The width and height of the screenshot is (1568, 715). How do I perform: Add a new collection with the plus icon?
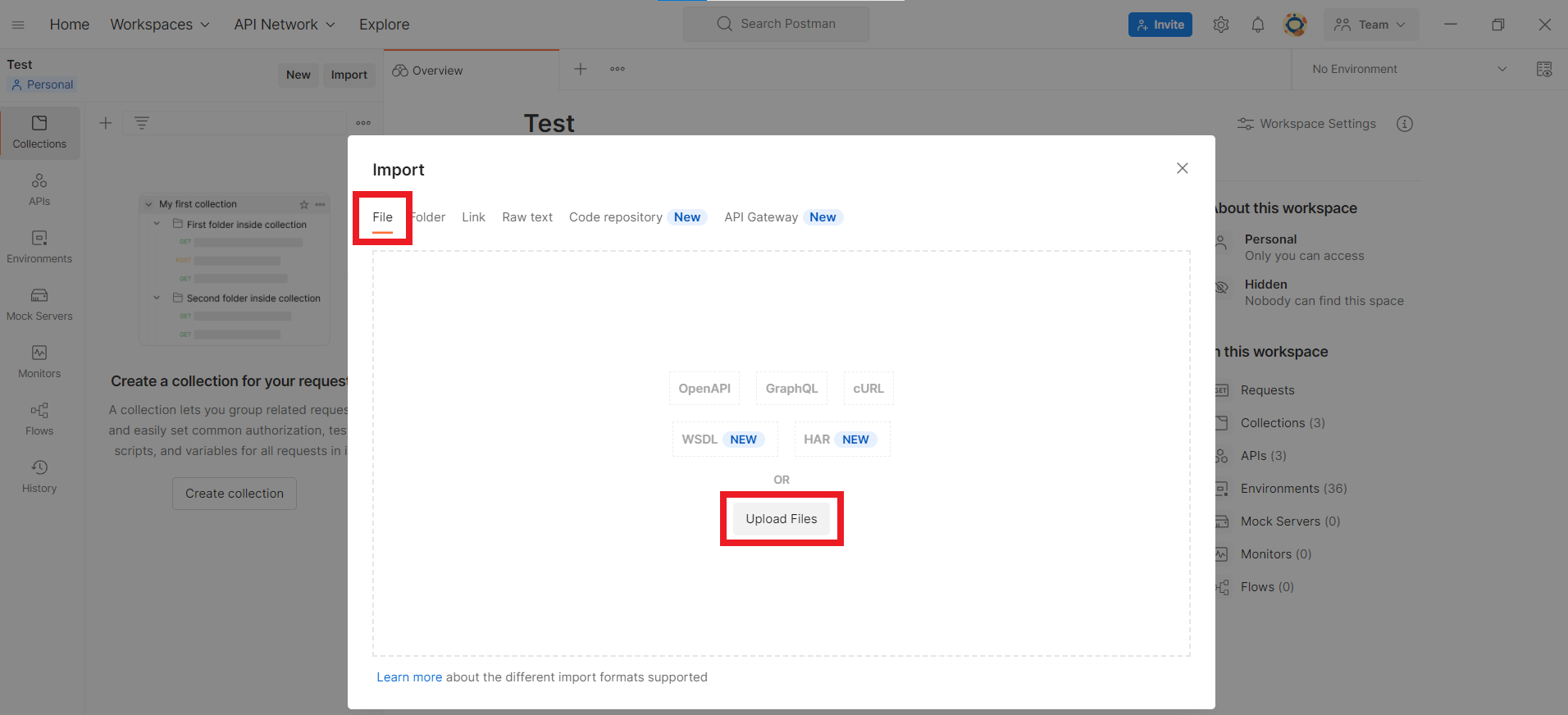(x=106, y=123)
